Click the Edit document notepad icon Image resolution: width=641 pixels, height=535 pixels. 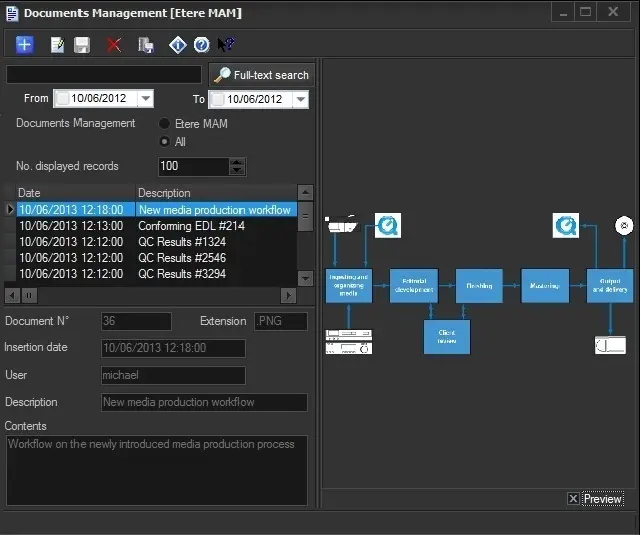pyautogui.click(x=58, y=45)
